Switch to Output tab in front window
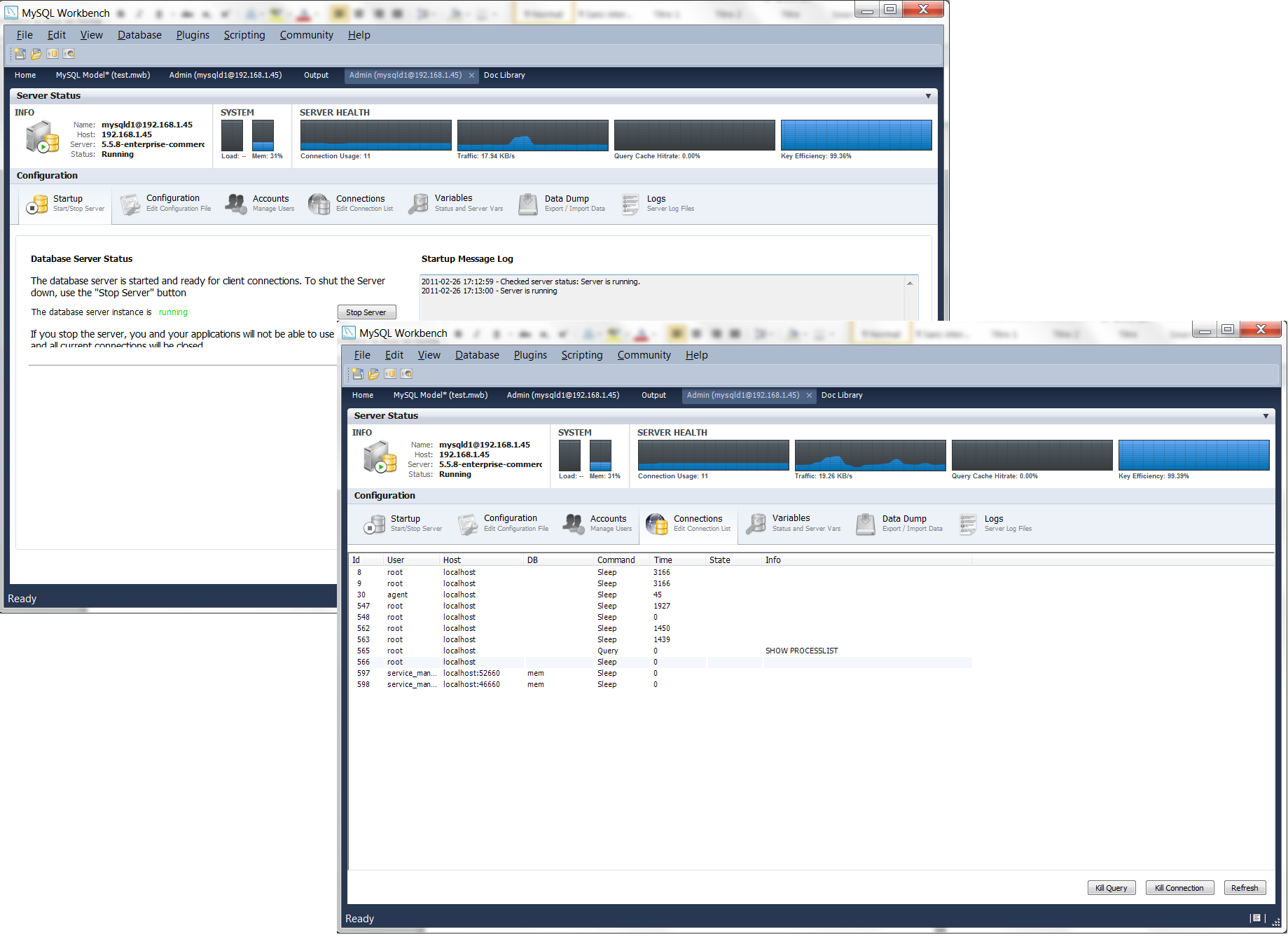1288x937 pixels. pyautogui.click(x=653, y=396)
